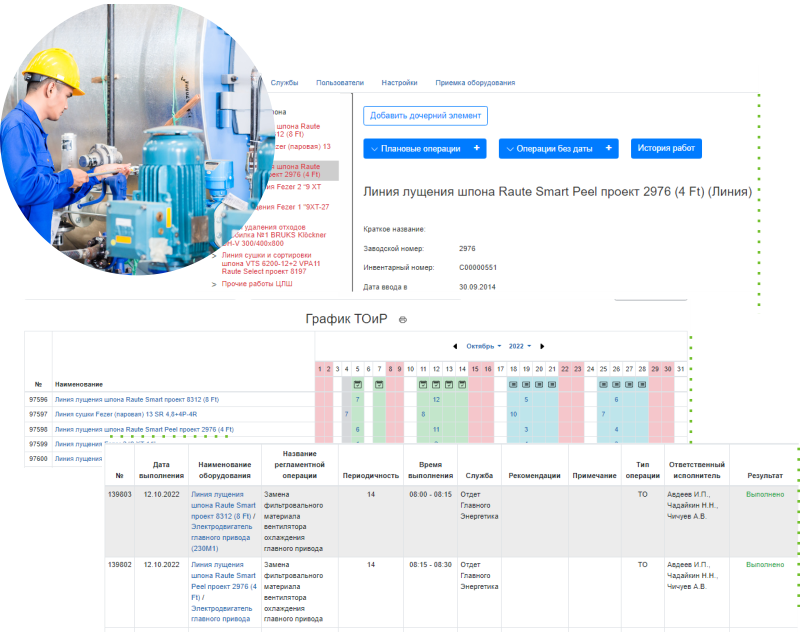The image size is (800, 632).
Task: Open the Октябрь month dropdown
Action: 484,346
